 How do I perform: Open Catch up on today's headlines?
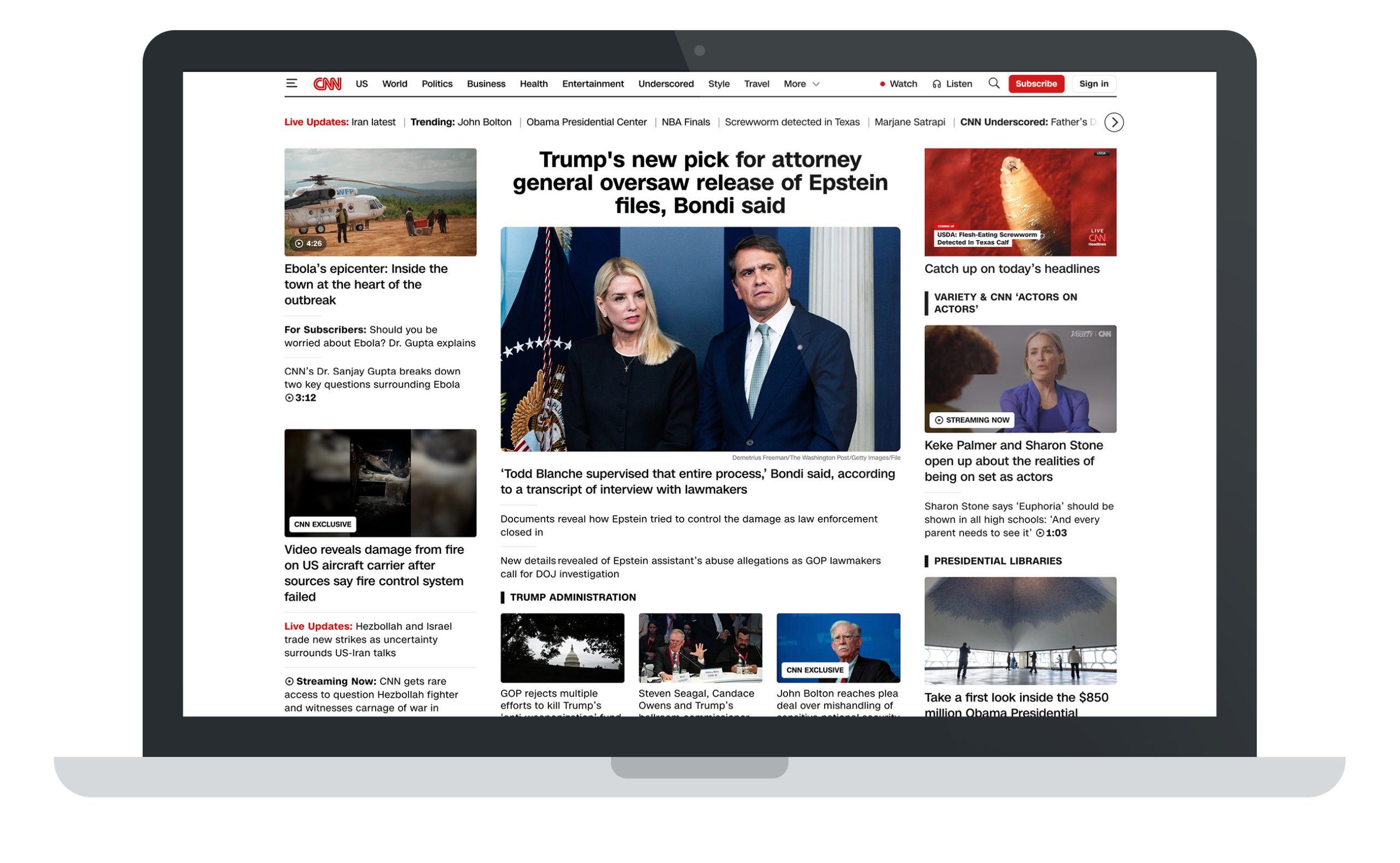1012,269
